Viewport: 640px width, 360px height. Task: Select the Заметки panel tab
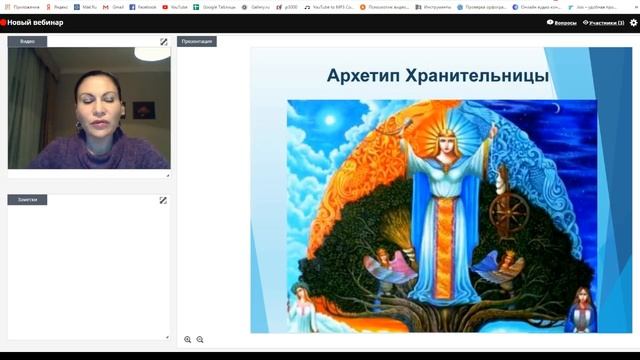[x=27, y=200]
